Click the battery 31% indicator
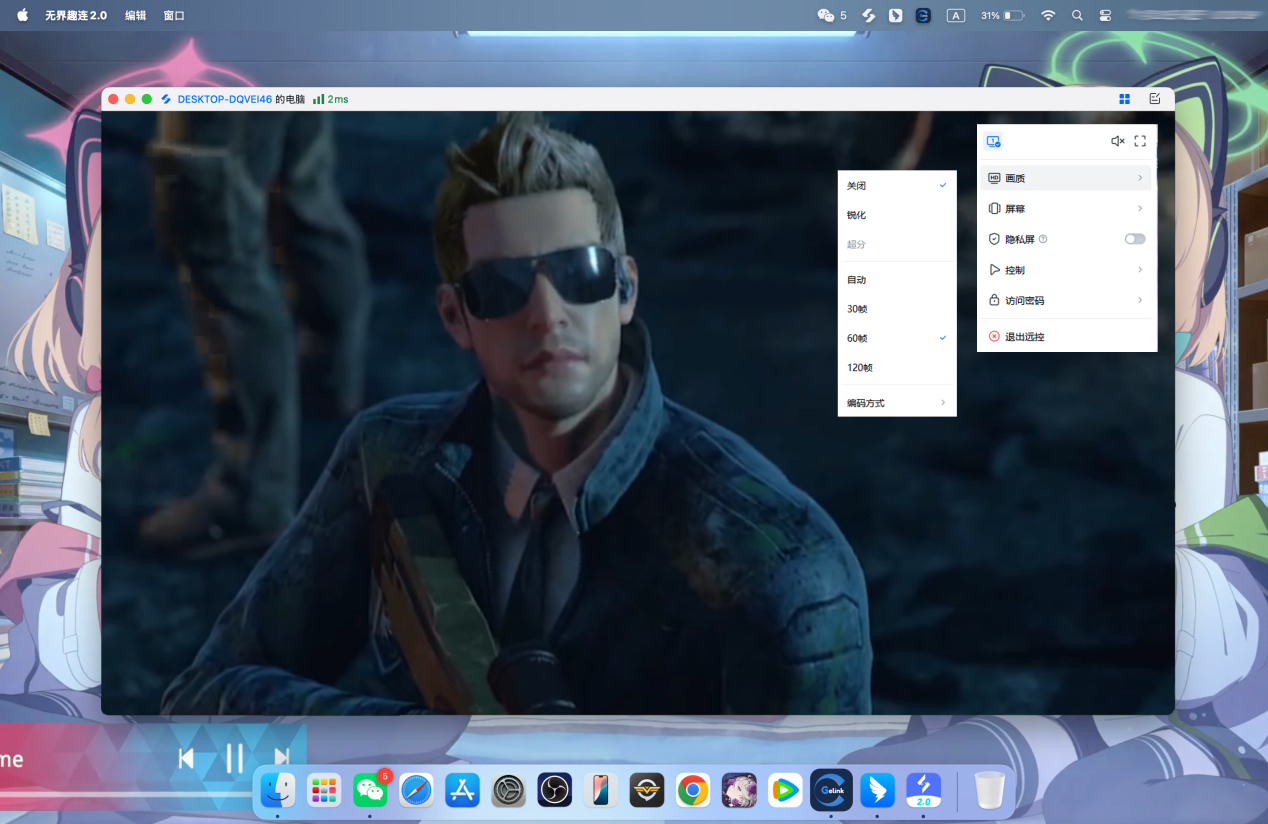 coord(1002,15)
